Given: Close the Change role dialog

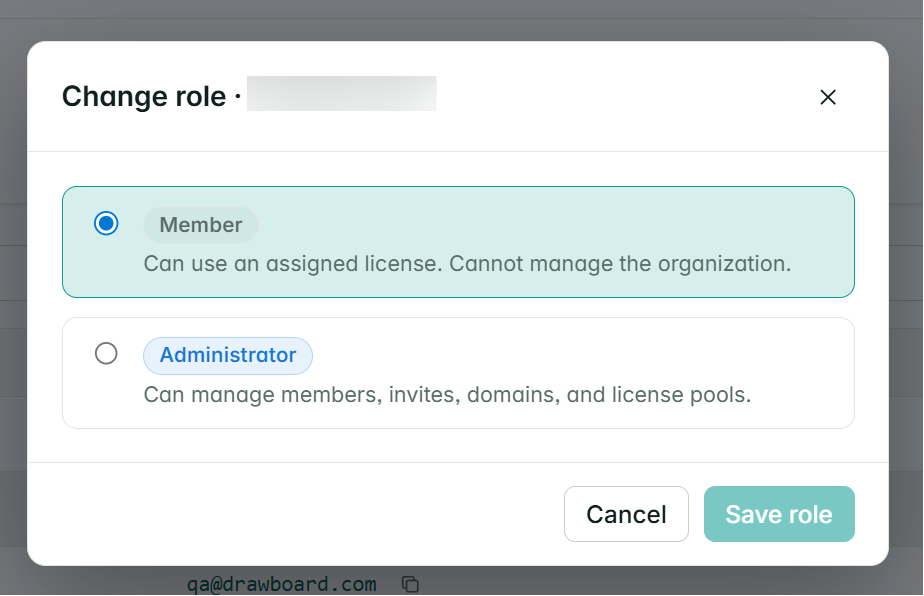Looking at the screenshot, I should click(828, 97).
